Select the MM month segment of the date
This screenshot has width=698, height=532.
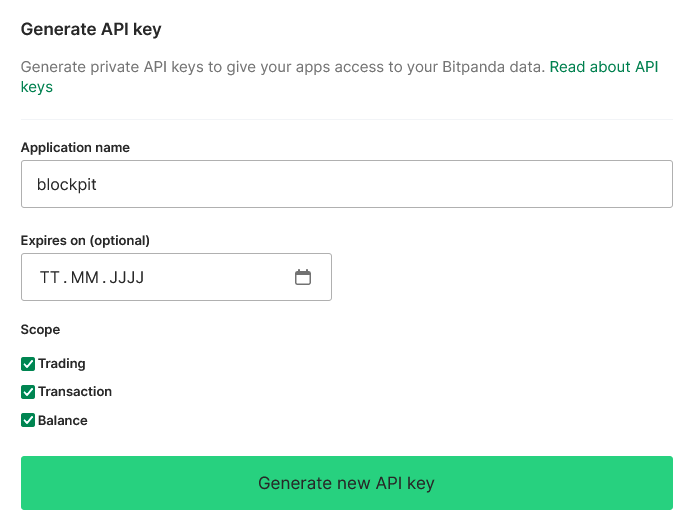pos(84,277)
